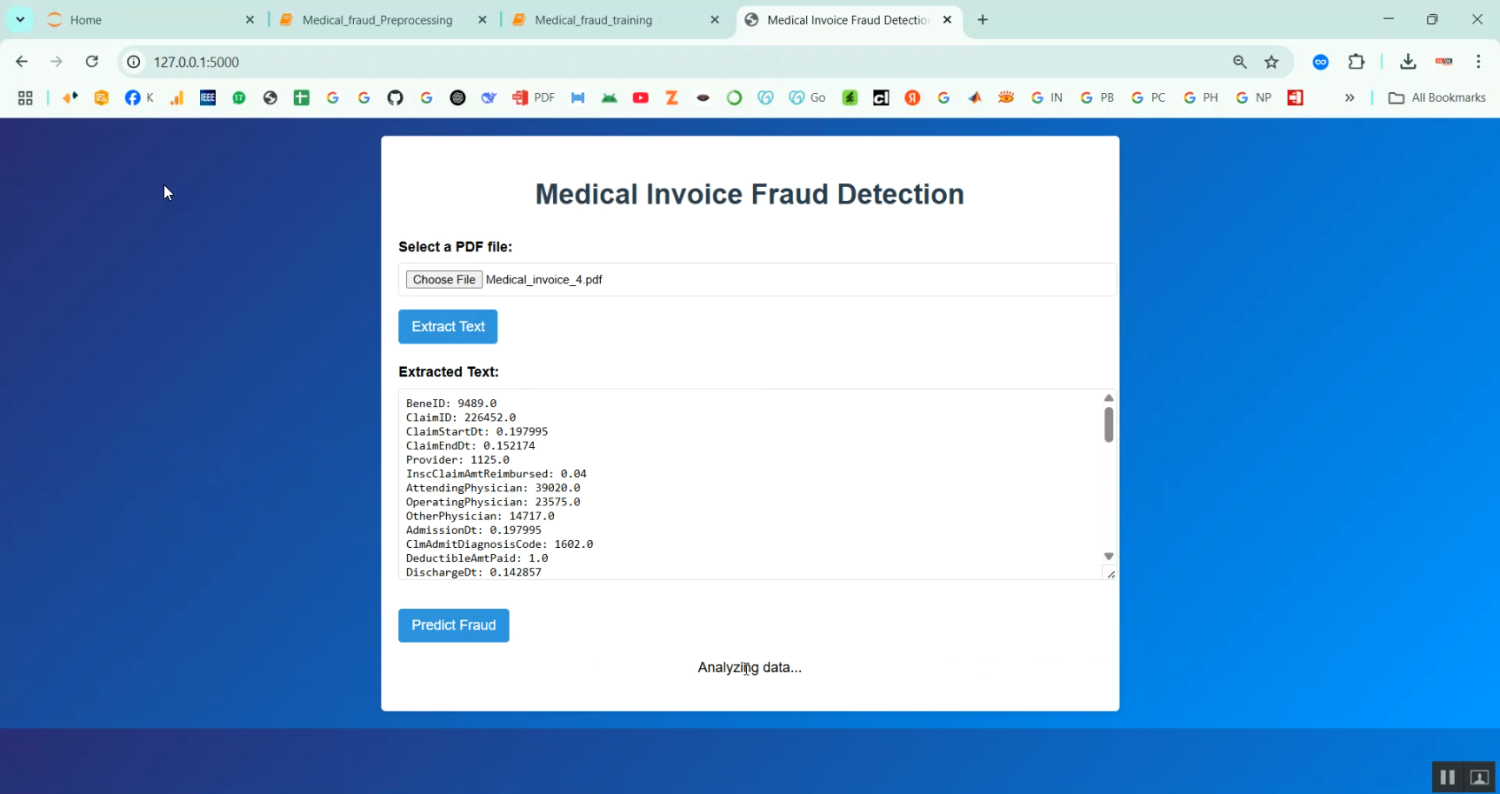Screen dimensions: 1500x794
Task: Open the orange eye bookmark
Action: click(x=1006, y=98)
